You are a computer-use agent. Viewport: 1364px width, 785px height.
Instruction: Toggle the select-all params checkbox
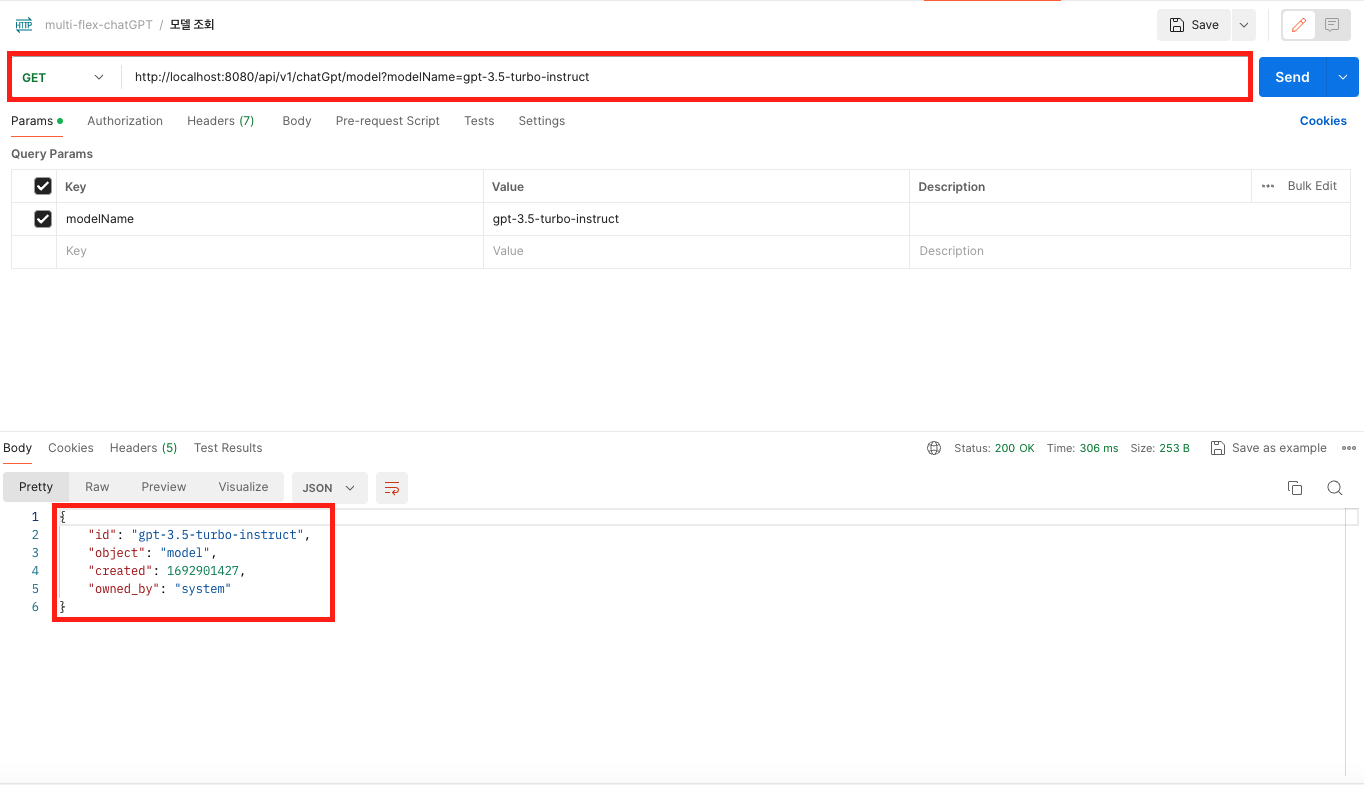point(43,186)
